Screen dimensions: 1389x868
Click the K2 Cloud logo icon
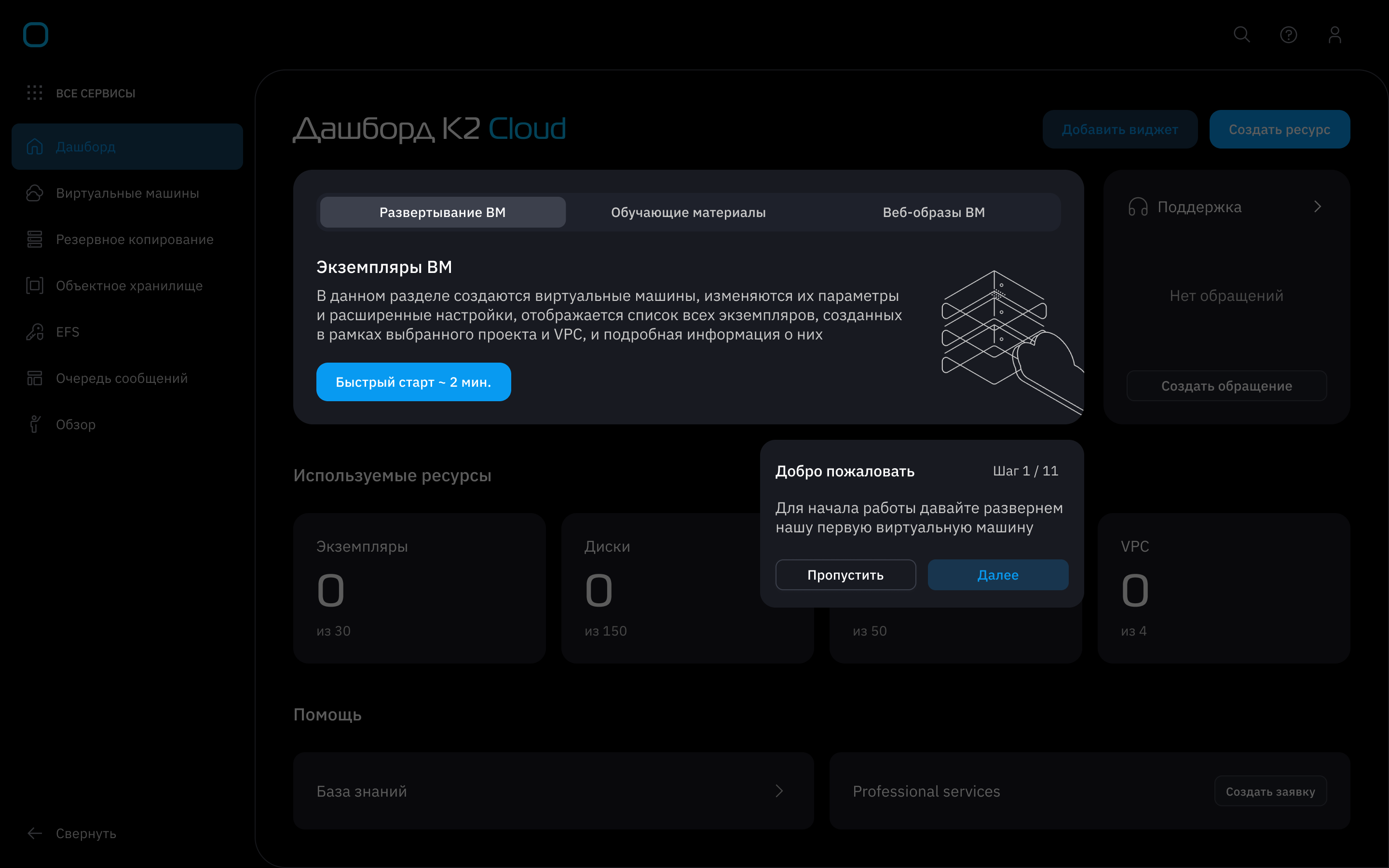[35, 34]
